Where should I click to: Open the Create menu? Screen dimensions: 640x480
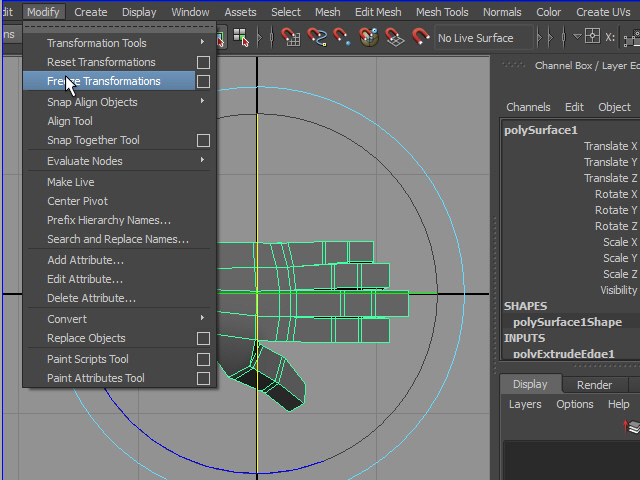pos(91,12)
